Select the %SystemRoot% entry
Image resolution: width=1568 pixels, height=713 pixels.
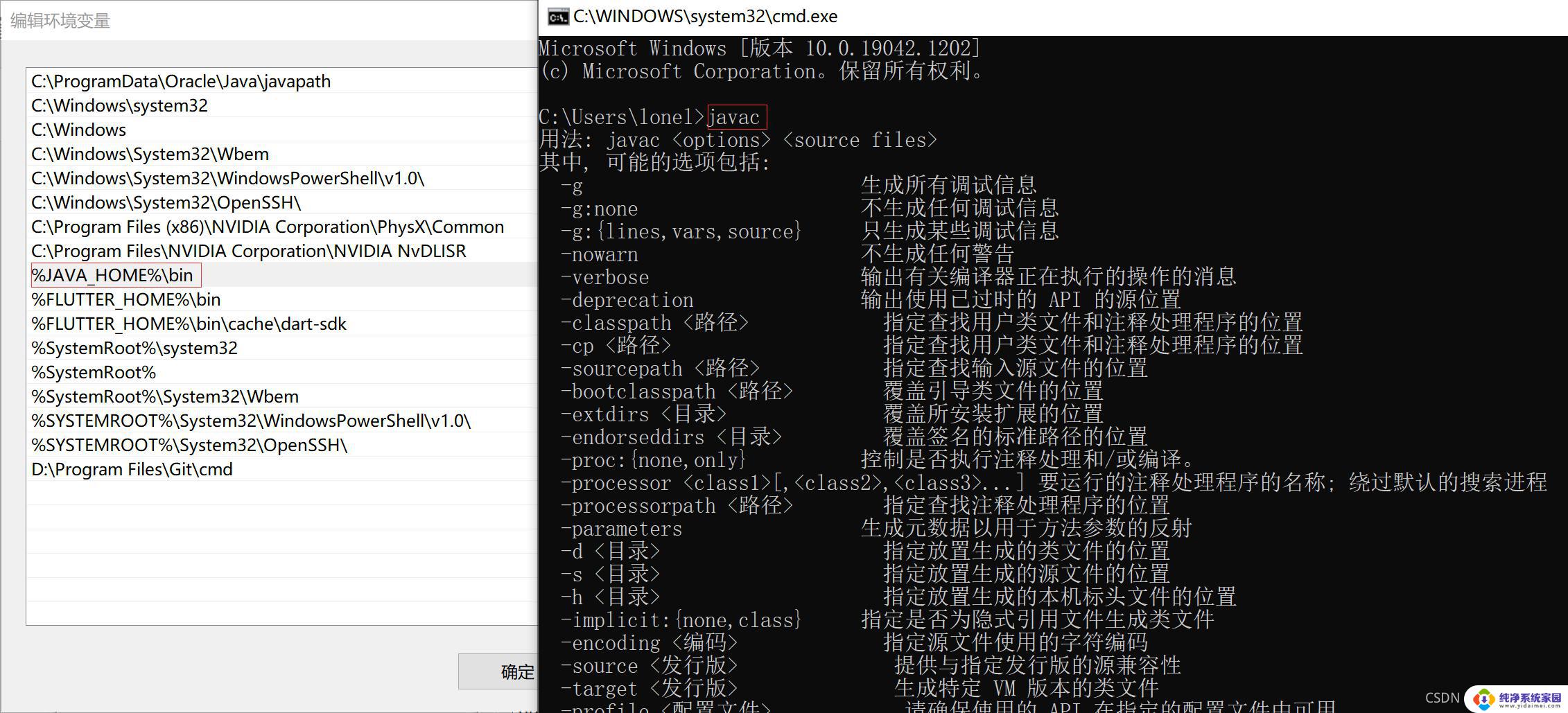(x=281, y=372)
